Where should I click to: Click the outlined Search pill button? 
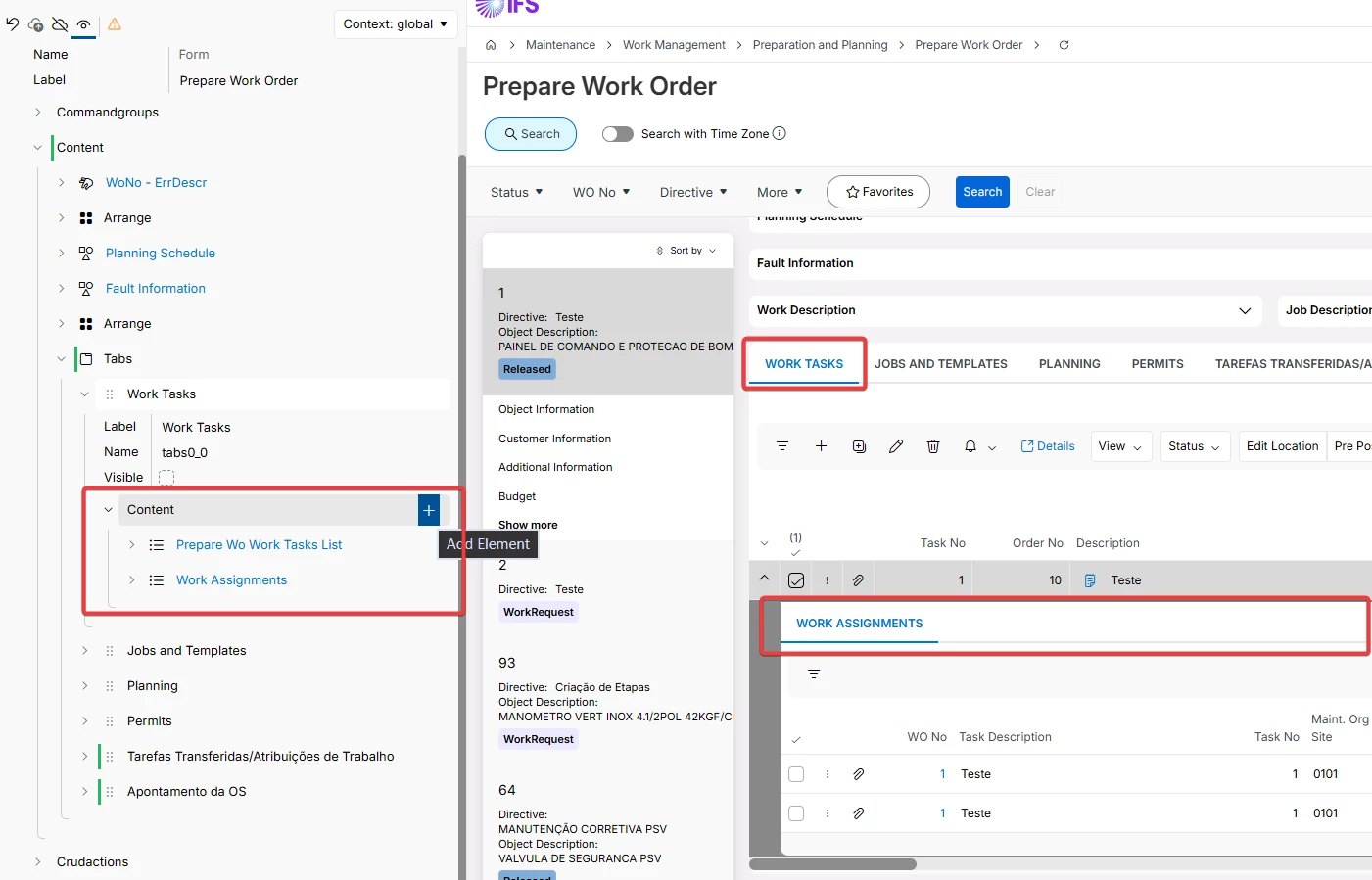click(x=531, y=134)
